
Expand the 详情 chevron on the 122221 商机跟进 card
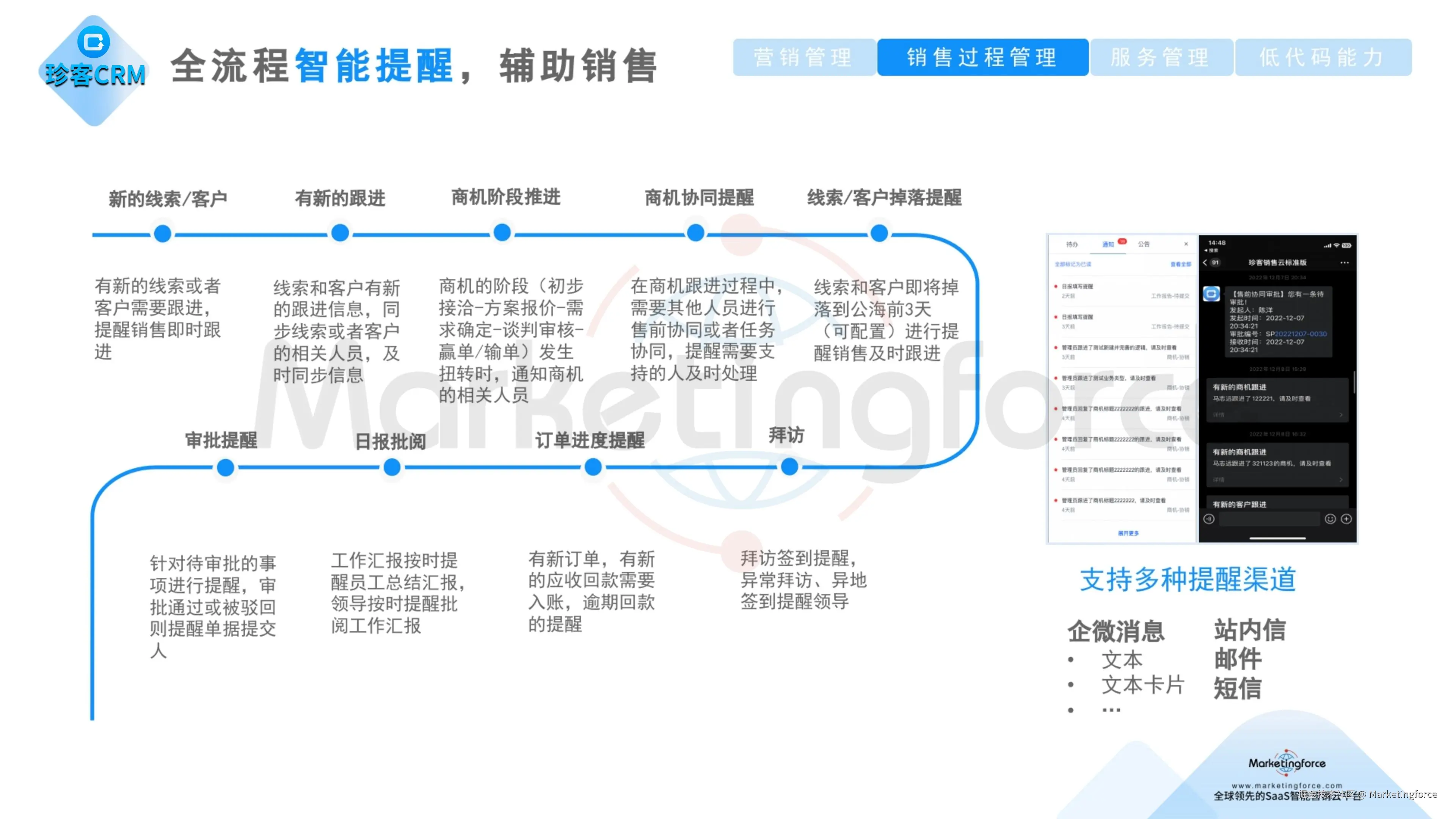click(x=1341, y=415)
